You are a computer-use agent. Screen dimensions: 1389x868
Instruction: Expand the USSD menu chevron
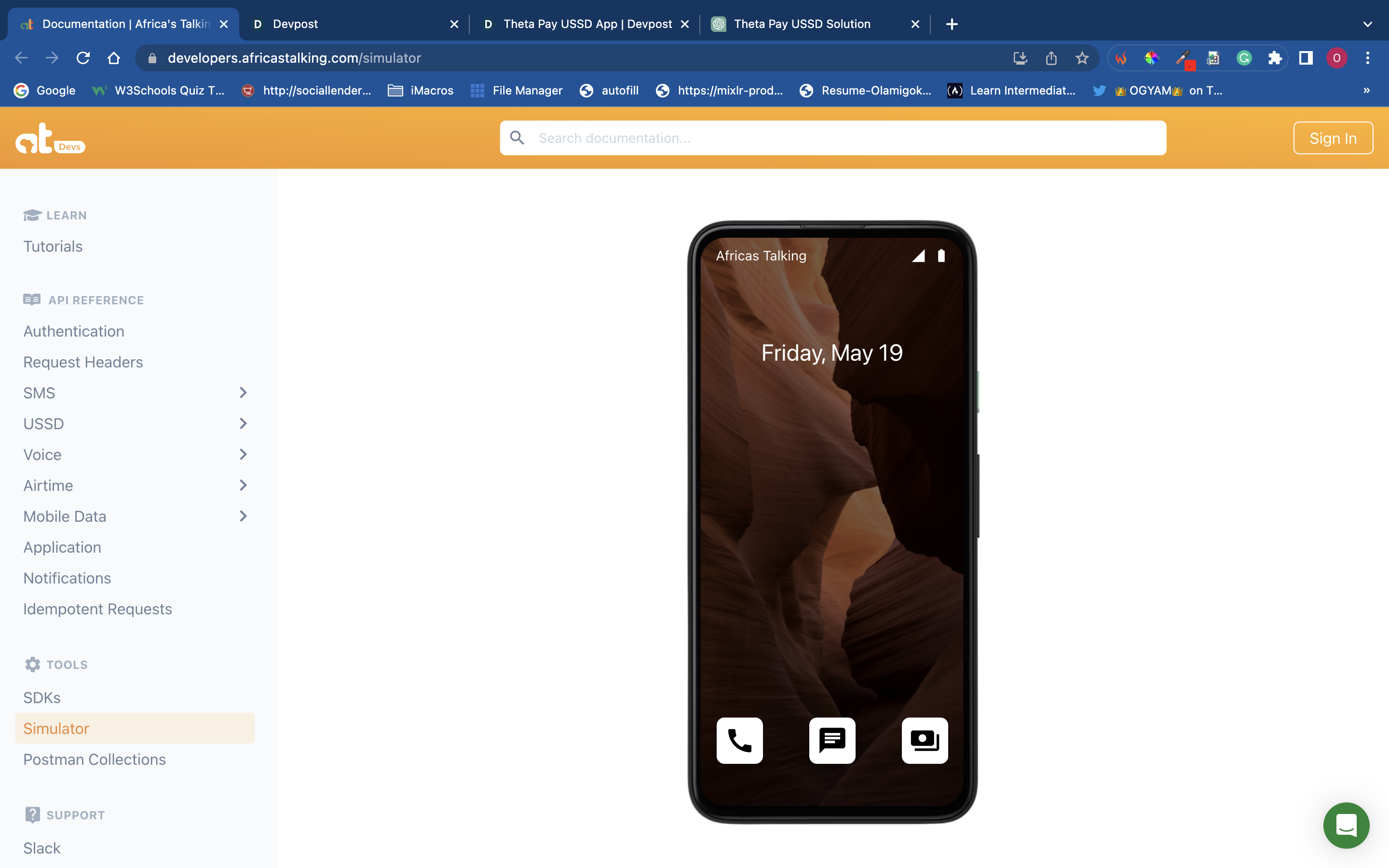click(243, 424)
